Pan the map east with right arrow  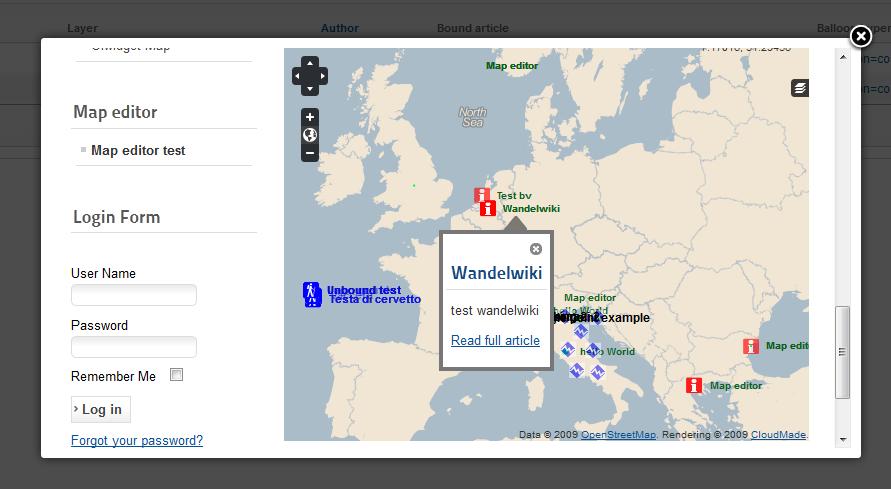pos(323,76)
